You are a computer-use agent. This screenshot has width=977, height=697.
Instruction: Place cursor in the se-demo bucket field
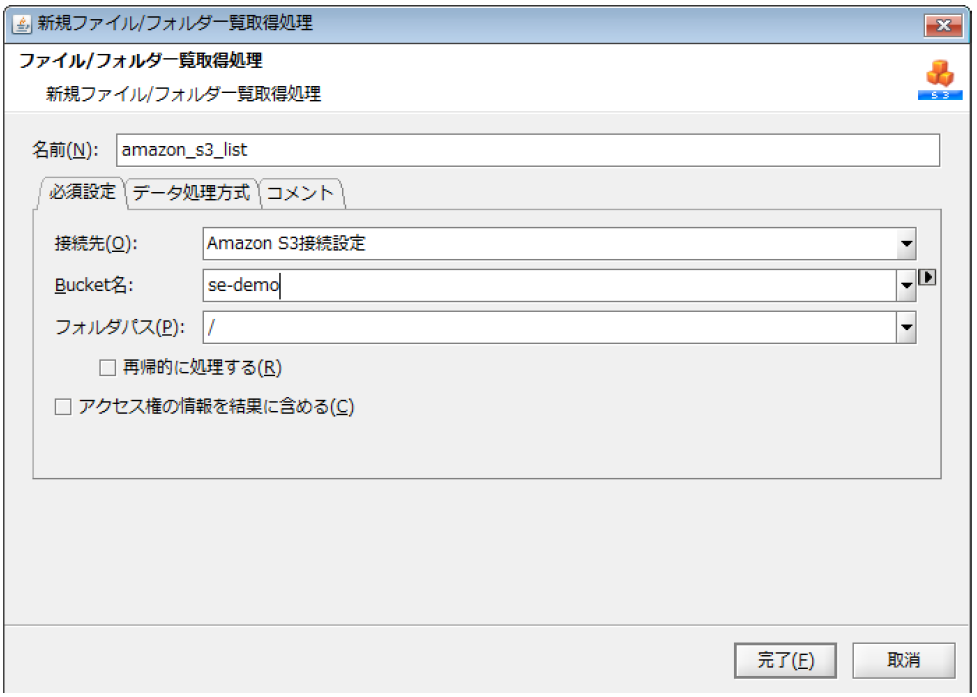(x=400, y=285)
